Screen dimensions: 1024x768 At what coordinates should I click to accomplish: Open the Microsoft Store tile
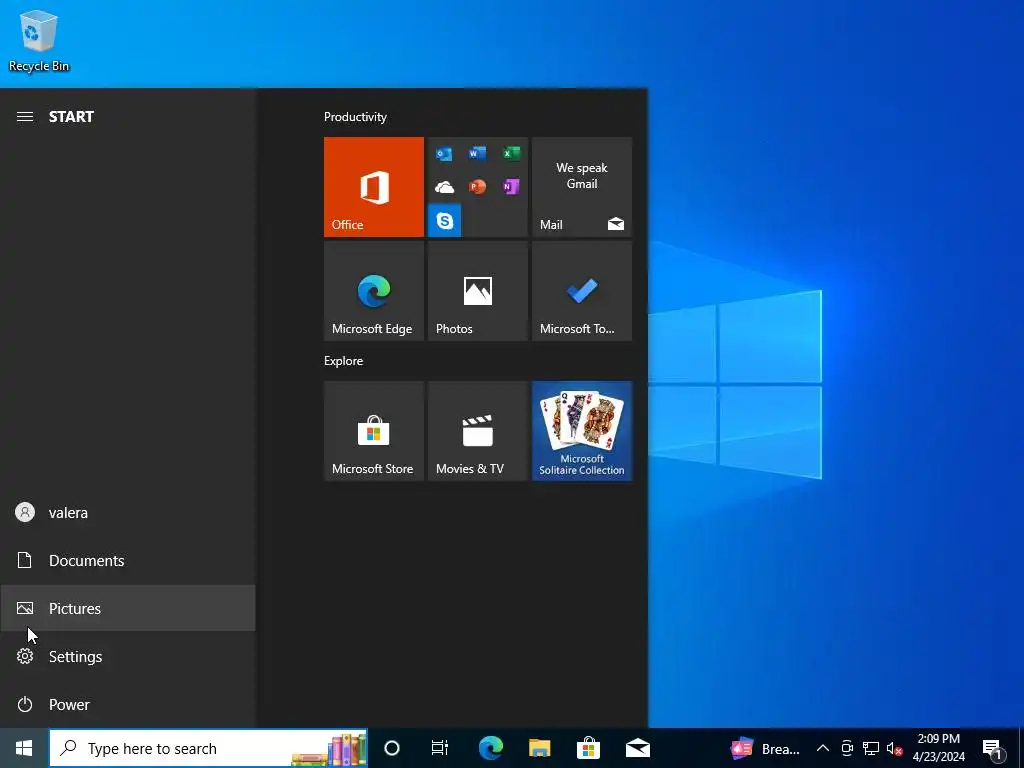pos(374,431)
